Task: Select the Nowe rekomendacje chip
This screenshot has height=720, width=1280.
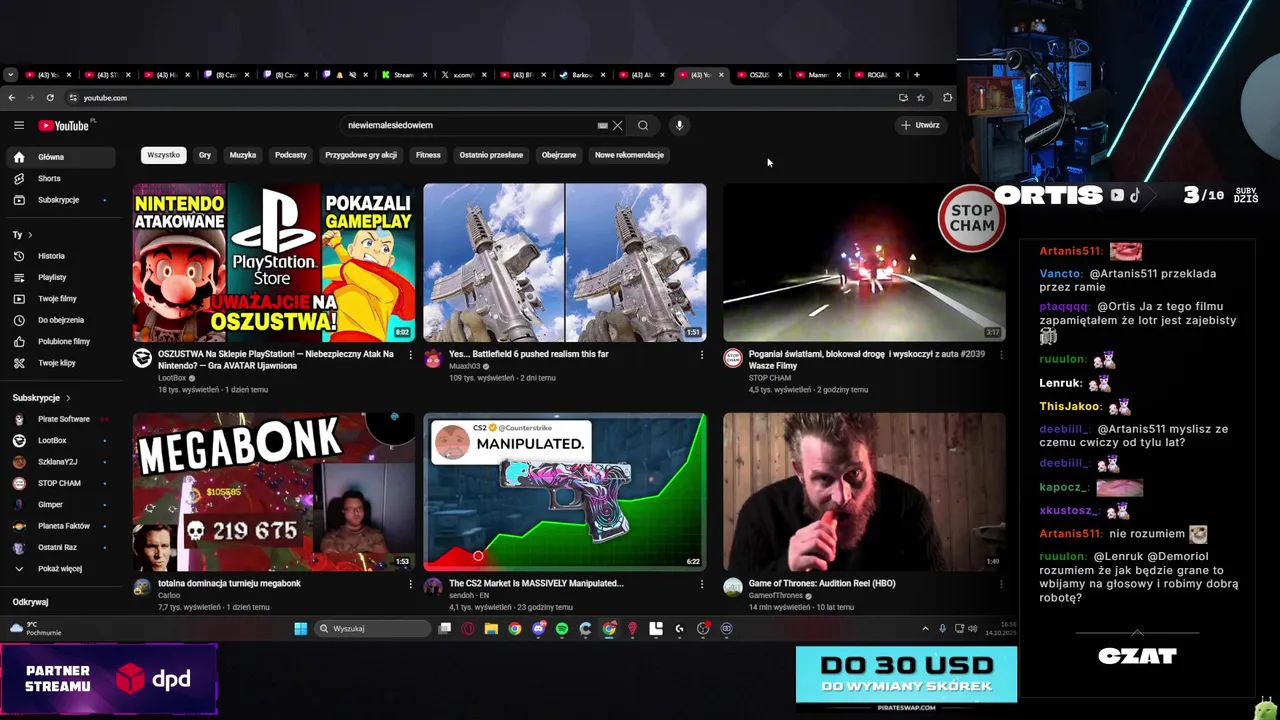Action: point(629,155)
